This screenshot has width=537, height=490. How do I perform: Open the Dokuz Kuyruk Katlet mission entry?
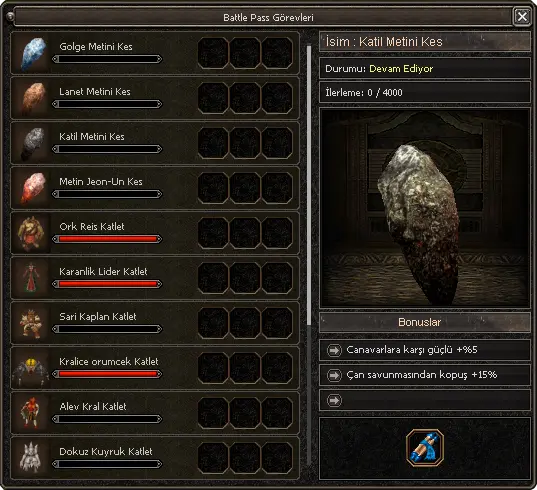click(x=155, y=458)
